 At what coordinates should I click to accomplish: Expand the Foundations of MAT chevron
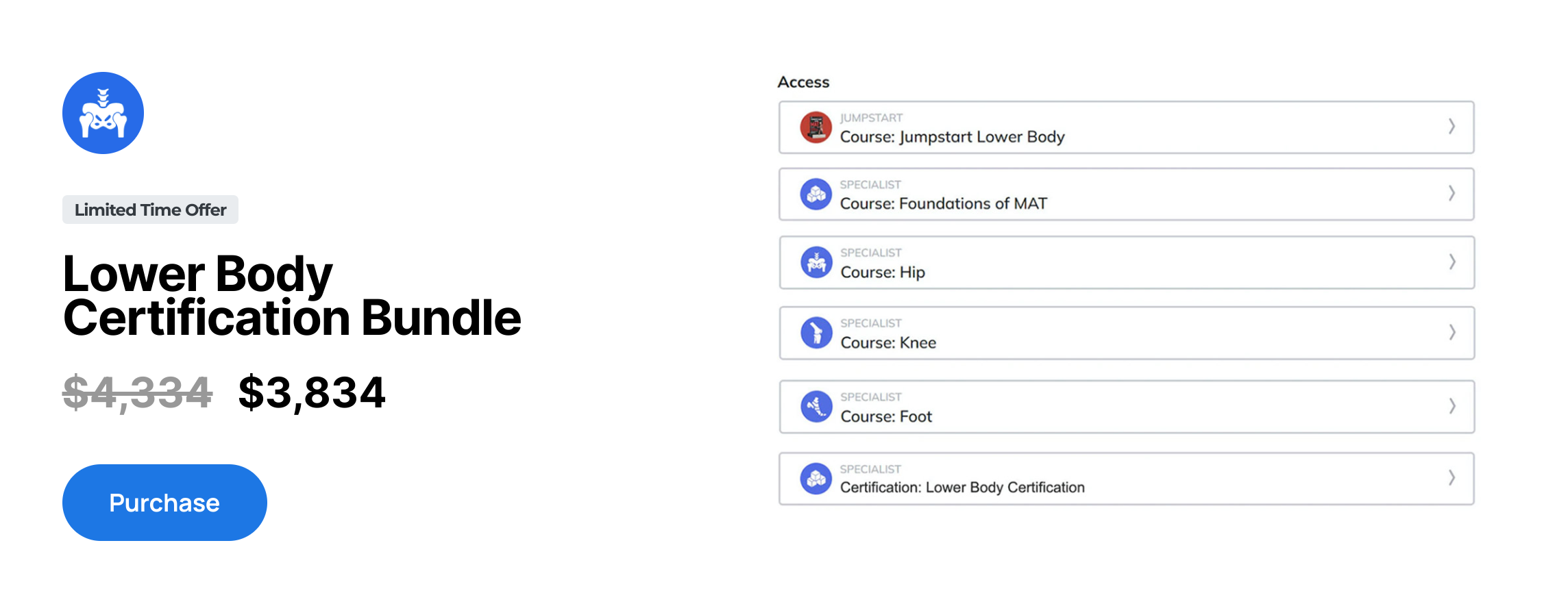[1451, 193]
